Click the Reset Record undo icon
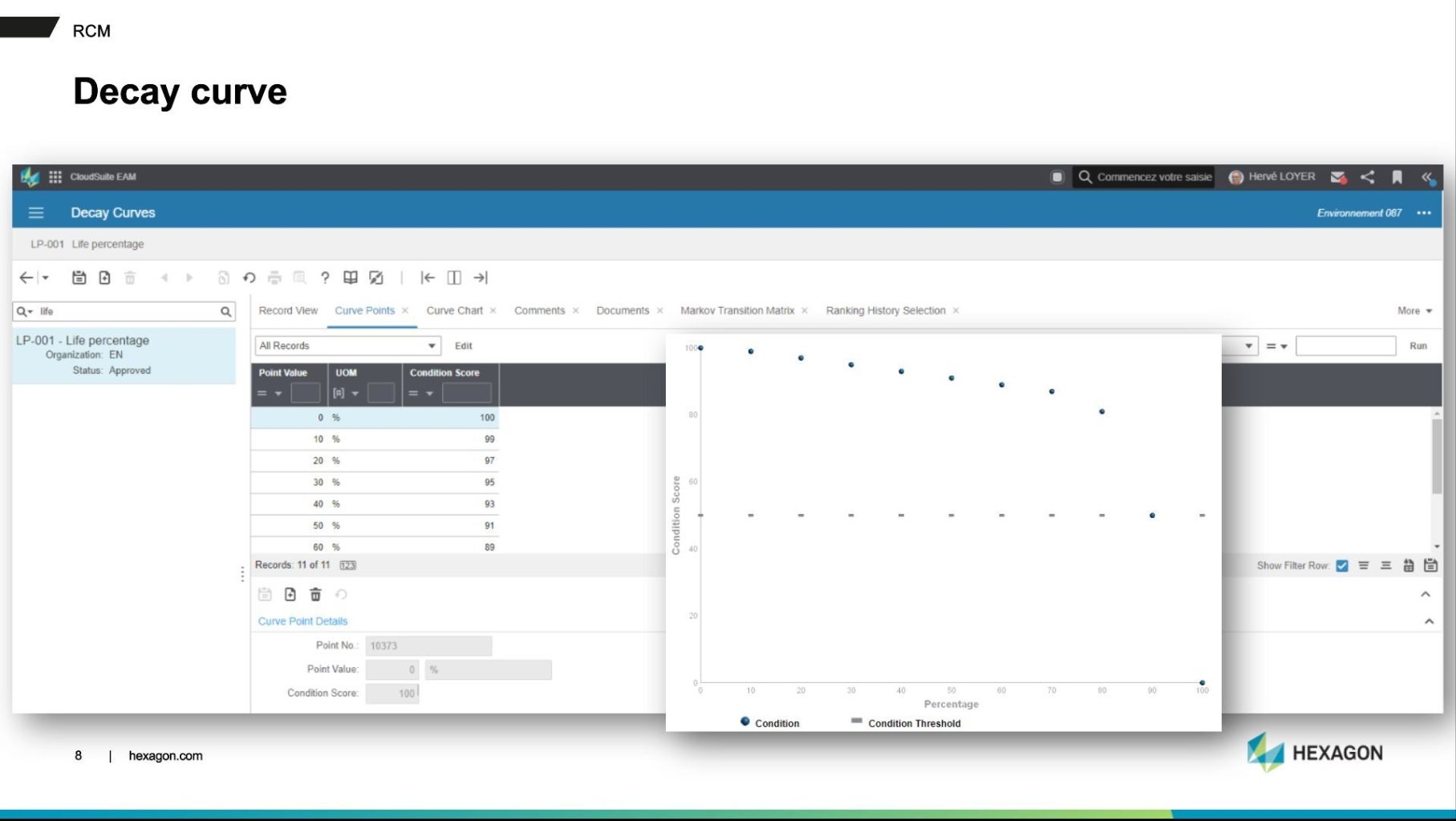Image resolution: width=1456 pixels, height=821 pixels. 249,277
